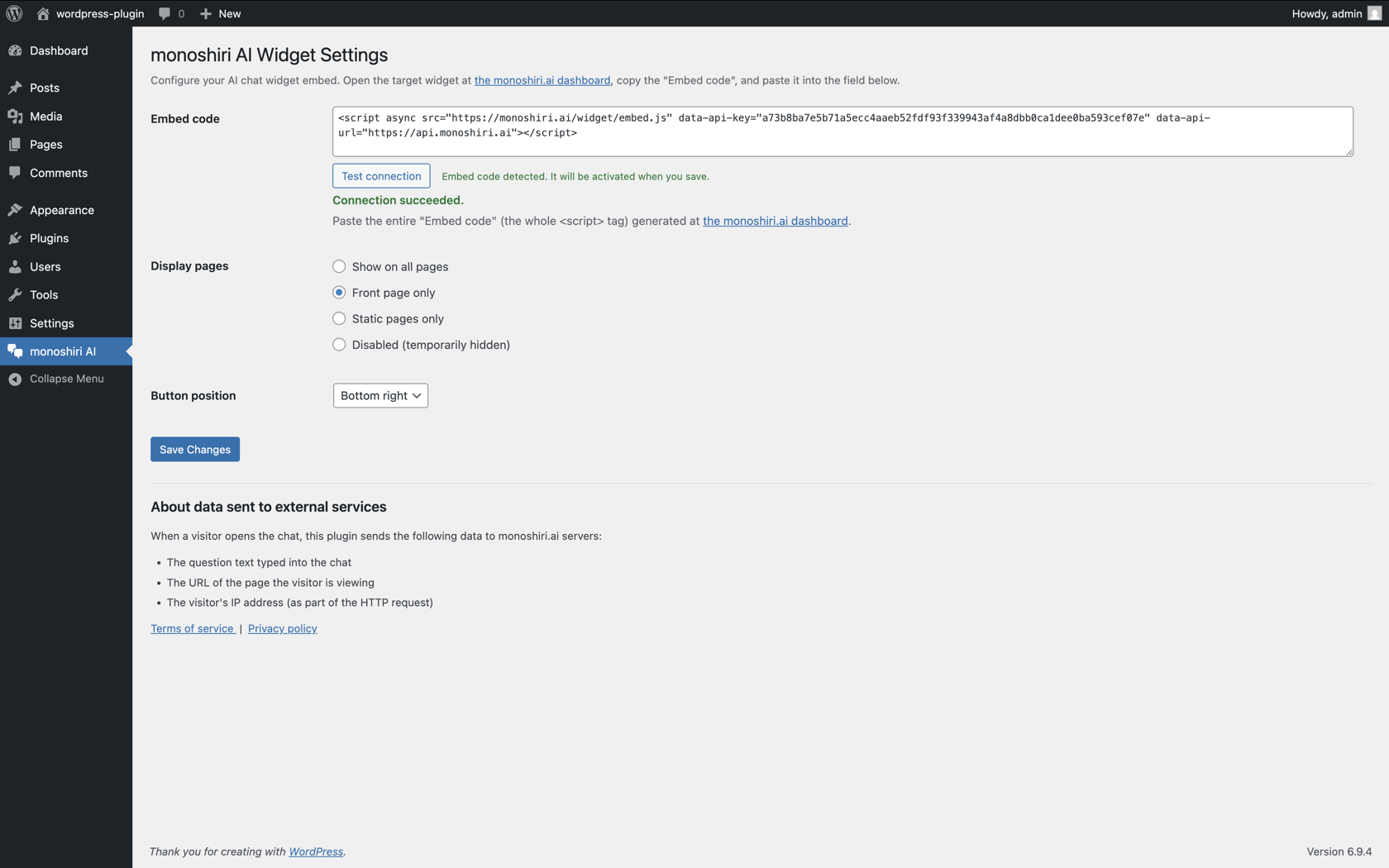Click the Settings sliders icon
This screenshot has width=1389, height=868.
click(15, 323)
